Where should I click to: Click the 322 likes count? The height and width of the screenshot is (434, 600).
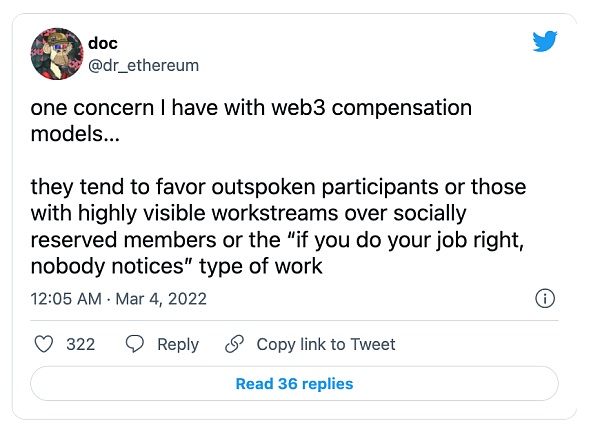80,344
